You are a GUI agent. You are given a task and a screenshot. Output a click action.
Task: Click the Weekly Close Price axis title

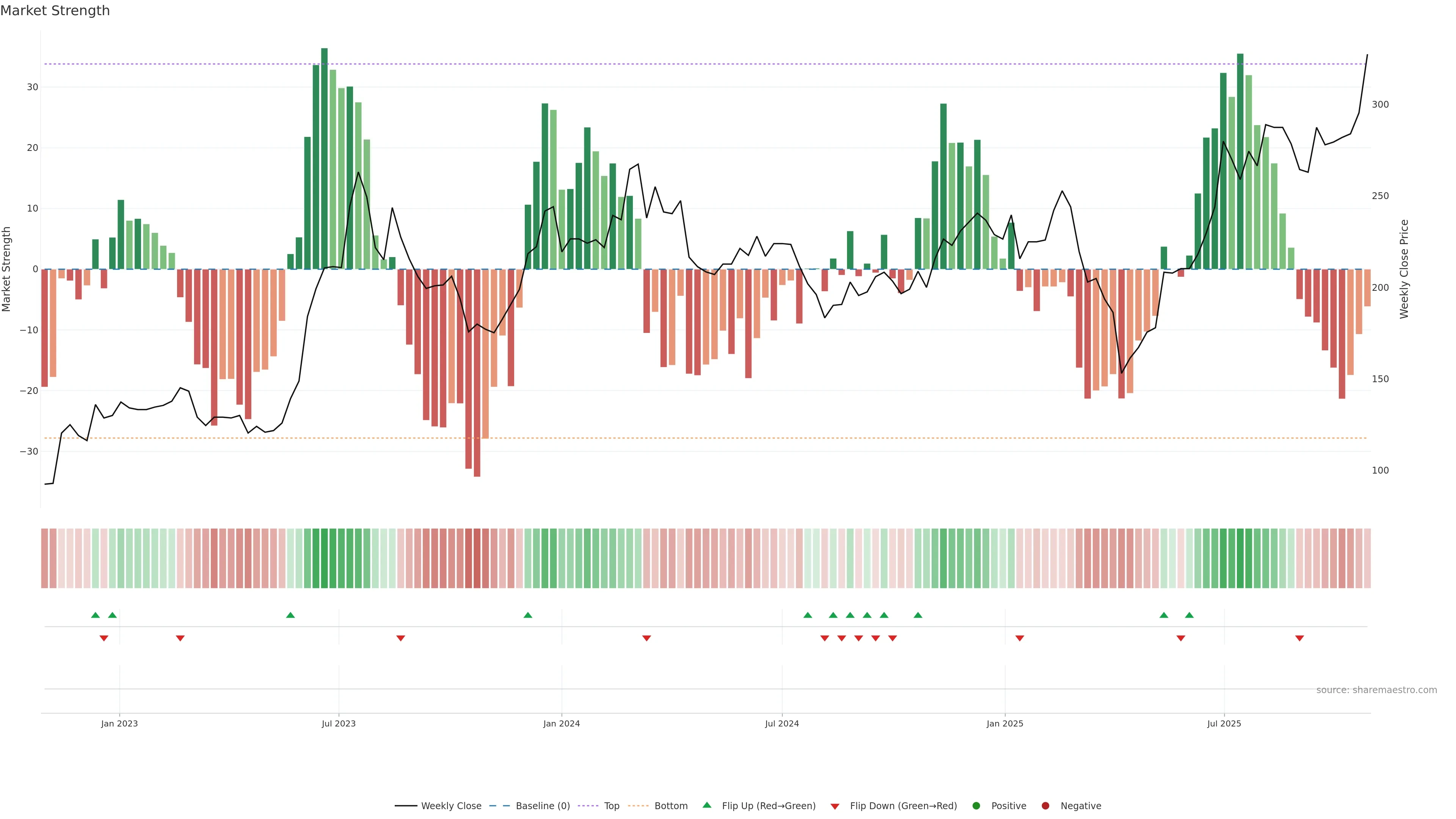[x=1404, y=269]
